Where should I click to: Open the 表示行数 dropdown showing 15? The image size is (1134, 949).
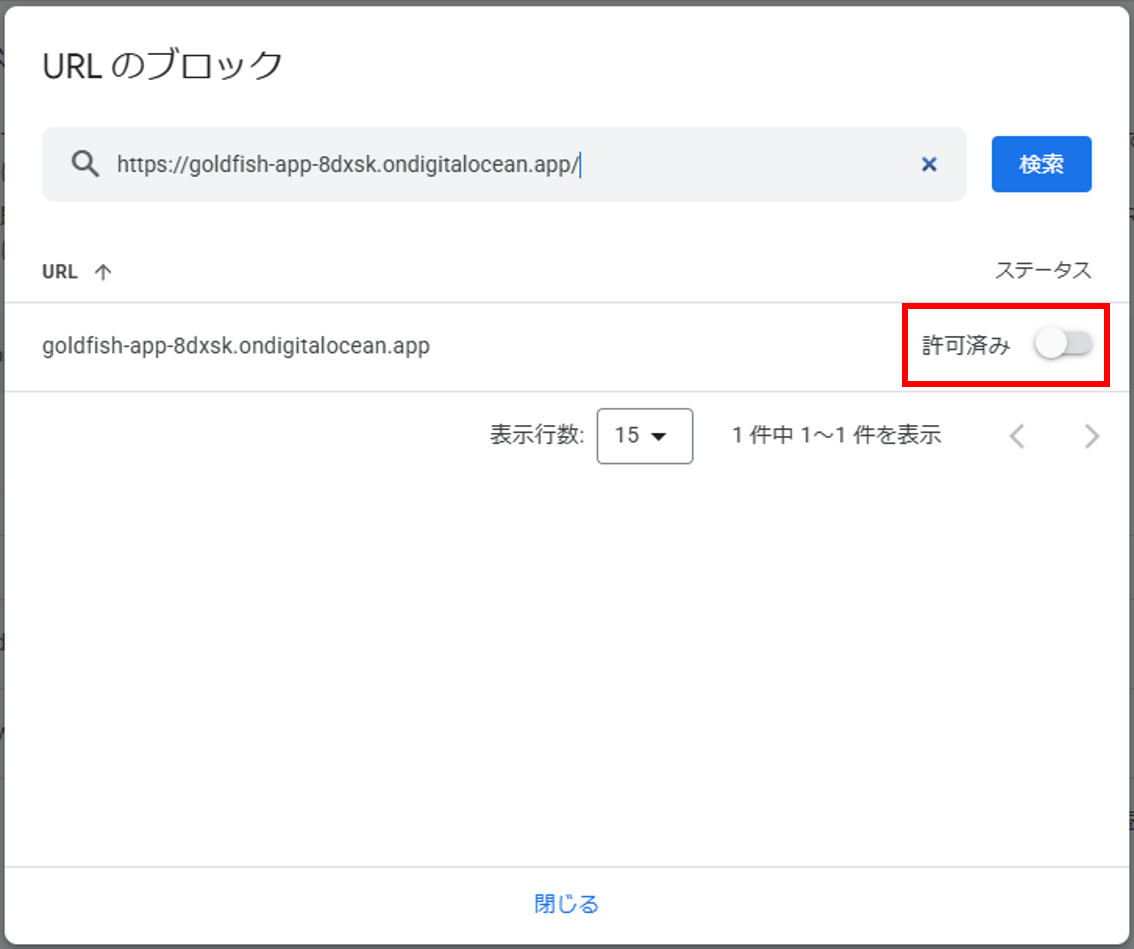pos(644,436)
